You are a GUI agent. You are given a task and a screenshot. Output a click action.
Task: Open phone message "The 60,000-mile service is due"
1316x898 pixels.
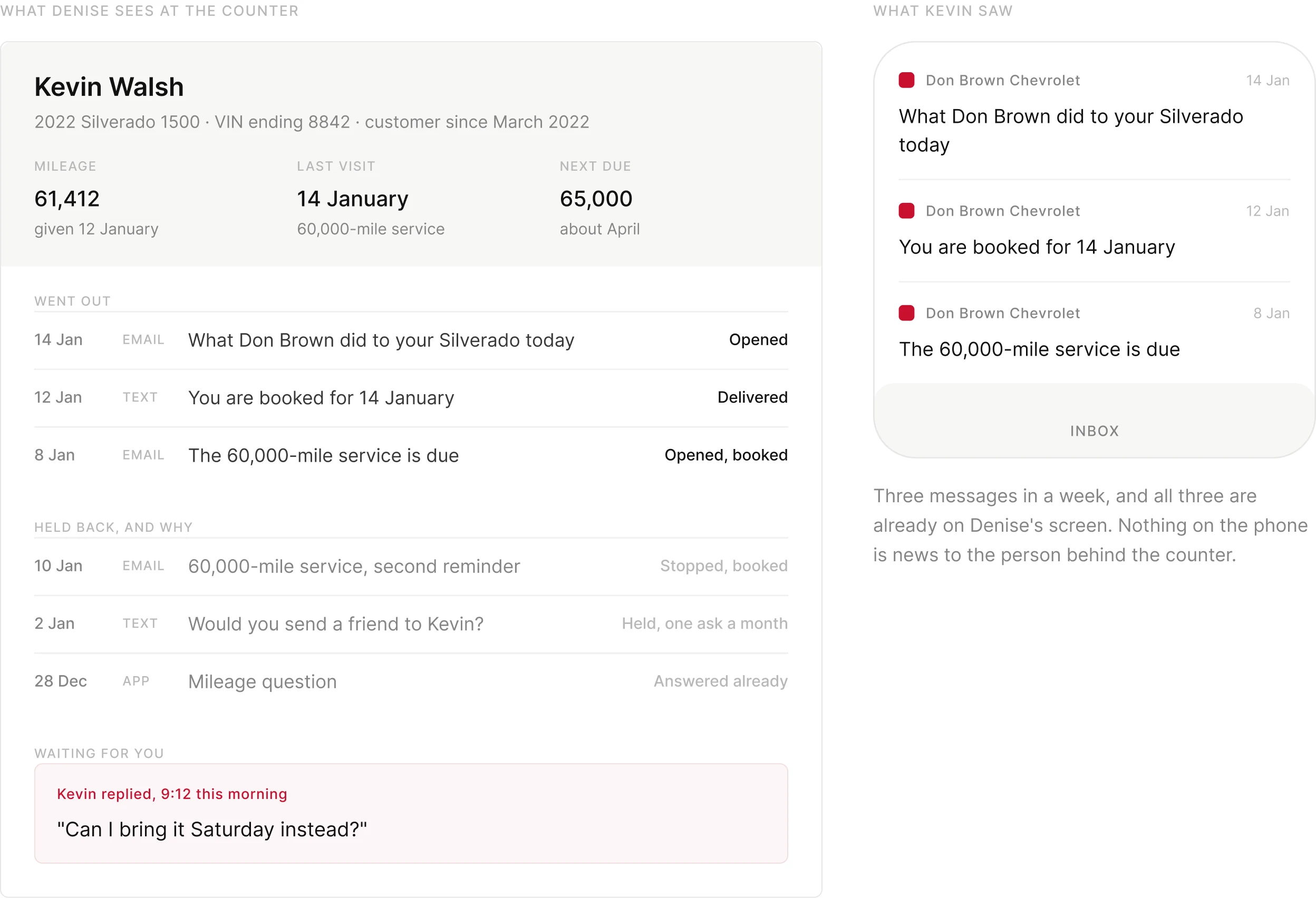point(1094,333)
